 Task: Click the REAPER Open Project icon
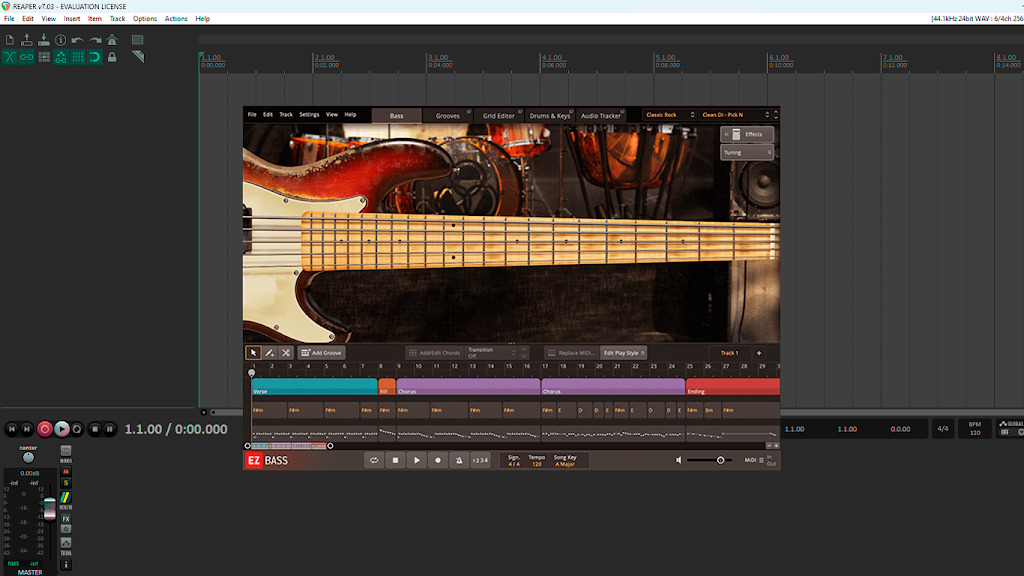coord(27,40)
